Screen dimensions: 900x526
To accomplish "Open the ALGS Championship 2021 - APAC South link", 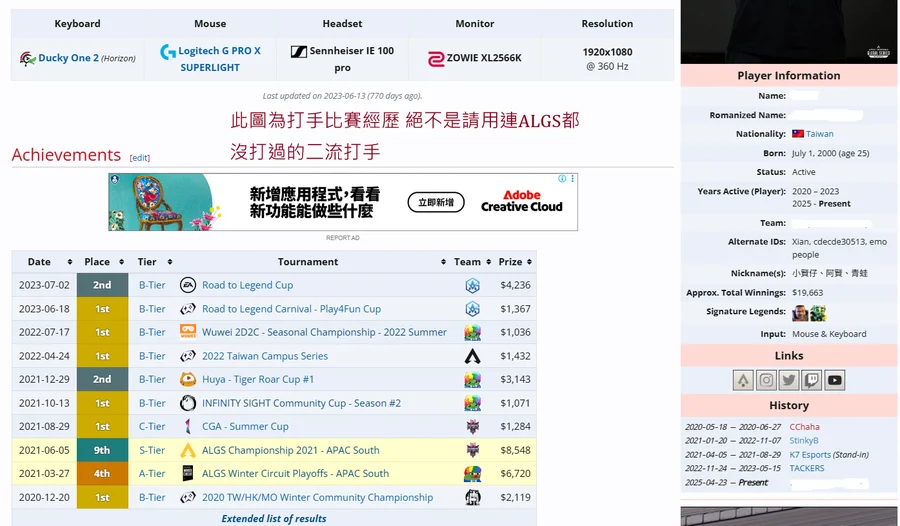I will tap(290, 450).
